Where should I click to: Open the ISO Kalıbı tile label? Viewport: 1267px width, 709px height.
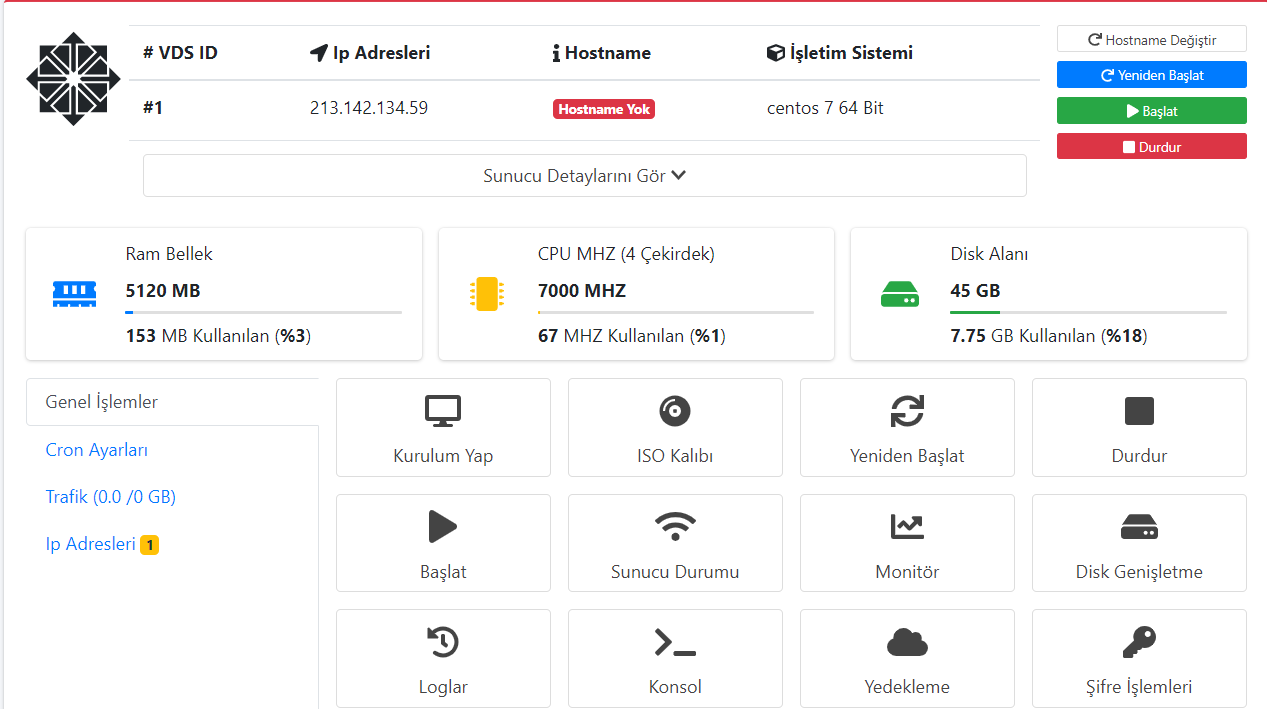[675, 456]
